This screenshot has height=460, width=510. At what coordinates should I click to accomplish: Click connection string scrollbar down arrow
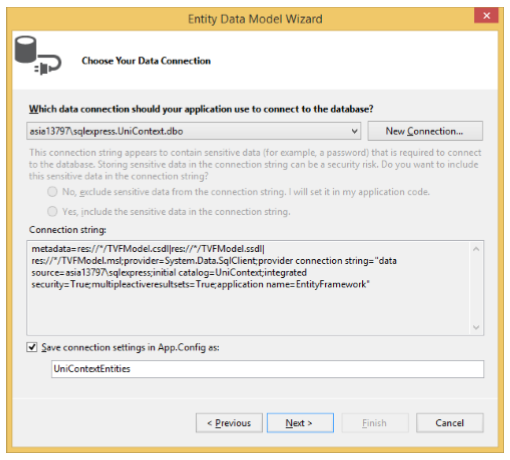(476, 327)
